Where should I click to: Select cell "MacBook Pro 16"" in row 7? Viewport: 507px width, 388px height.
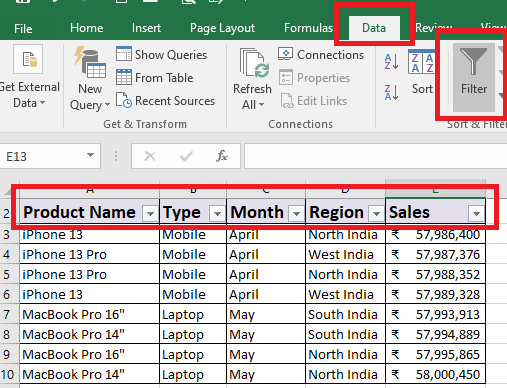click(89, 314)
